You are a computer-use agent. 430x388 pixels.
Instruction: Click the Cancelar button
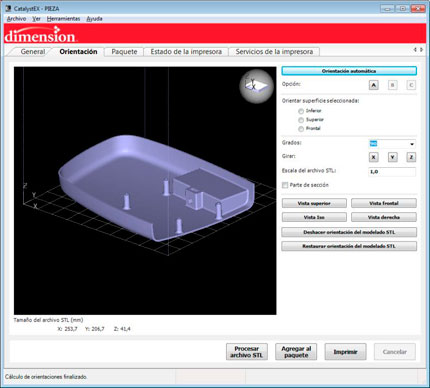[395, 352]
